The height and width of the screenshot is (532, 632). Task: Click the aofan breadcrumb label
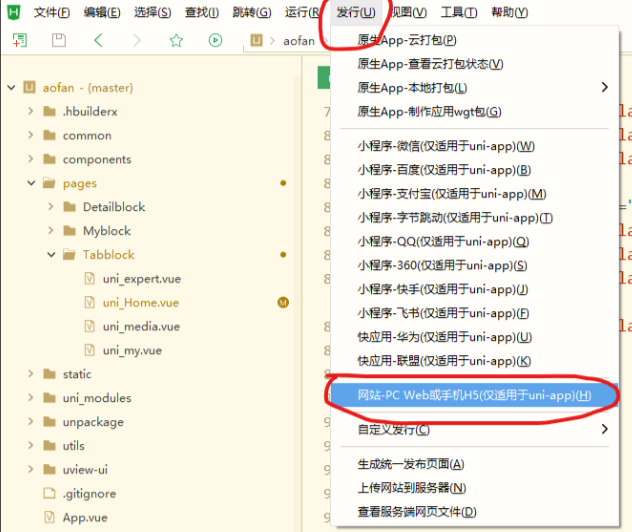(x=299, y=41)
